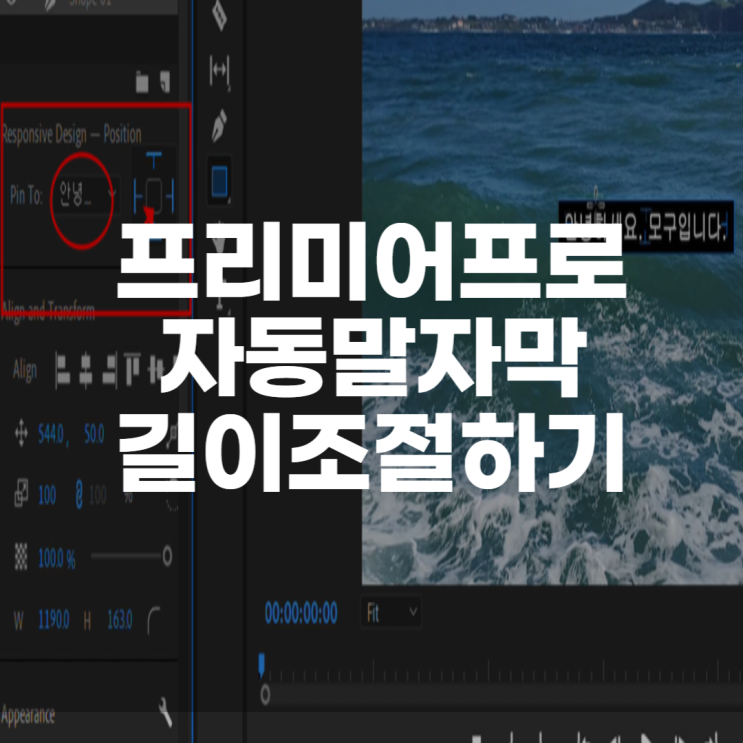
Task: Click the opacity slider handle
Action: pyautogui.click(x=167, y=556)
